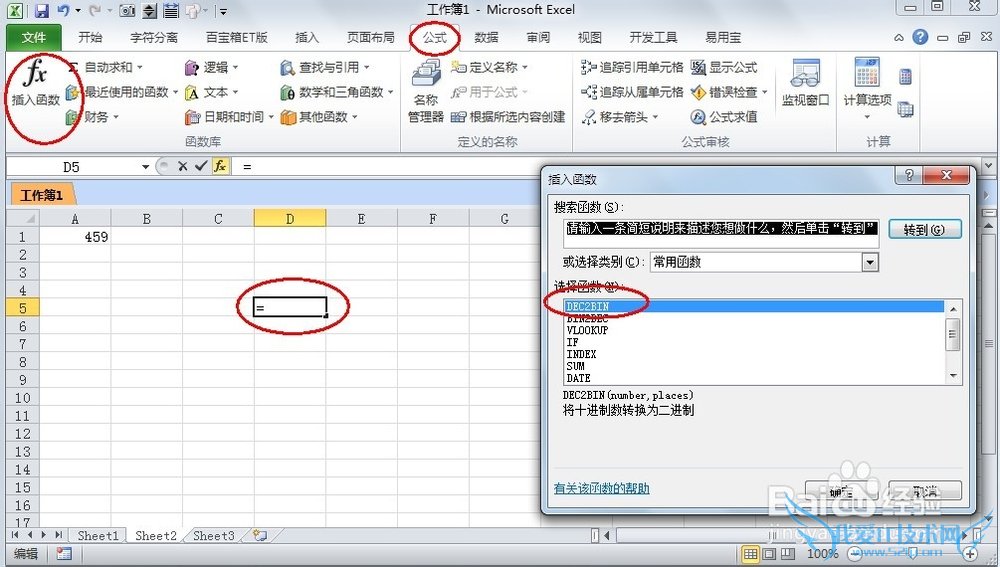The image size is (1000, 567).
Task: Expand the Error Checking dropdown arrow
Action: 765,92
